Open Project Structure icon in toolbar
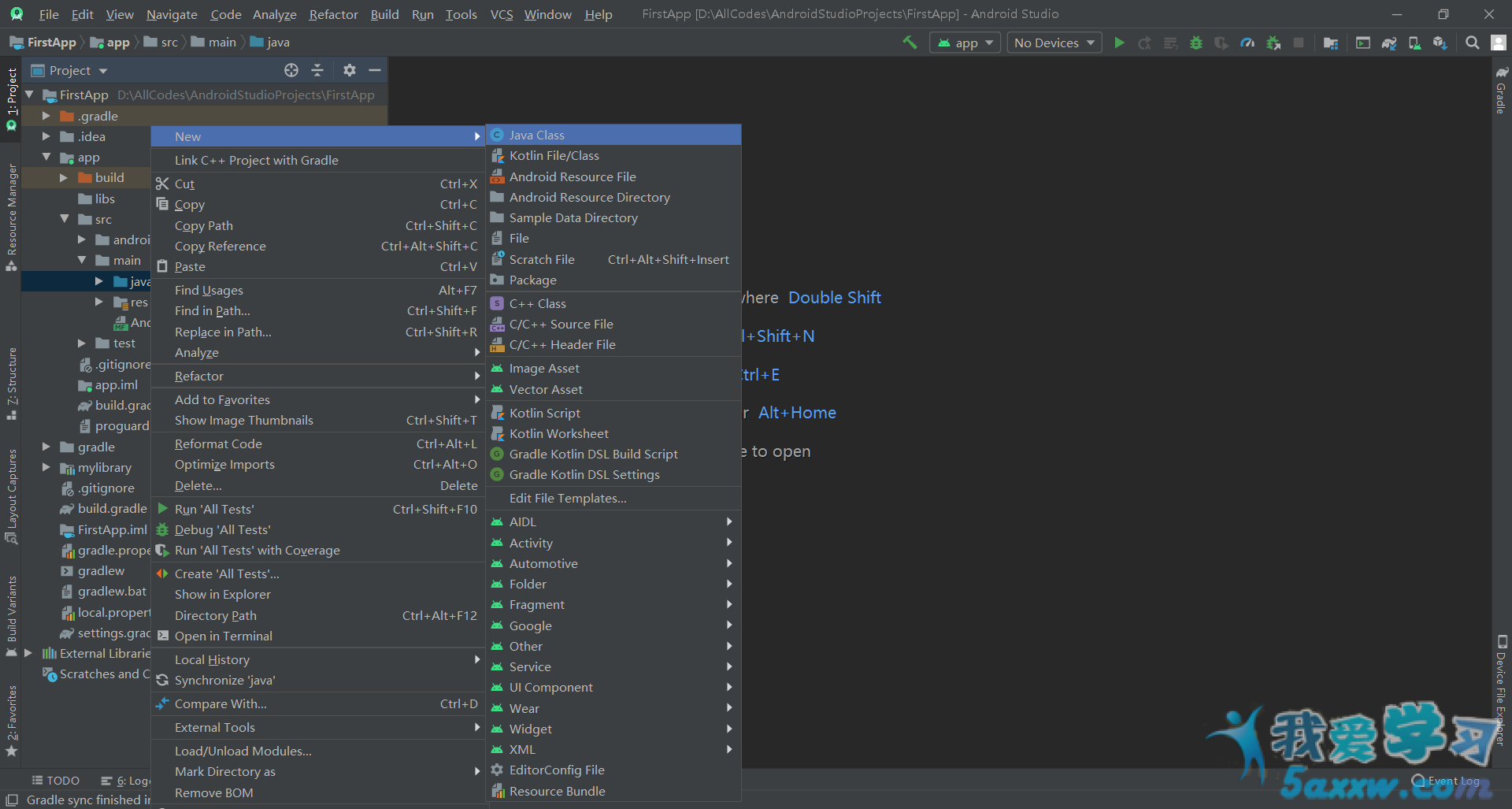Image resolution: width=1512 pixels, height=809 pixels. click(1331, 43)
